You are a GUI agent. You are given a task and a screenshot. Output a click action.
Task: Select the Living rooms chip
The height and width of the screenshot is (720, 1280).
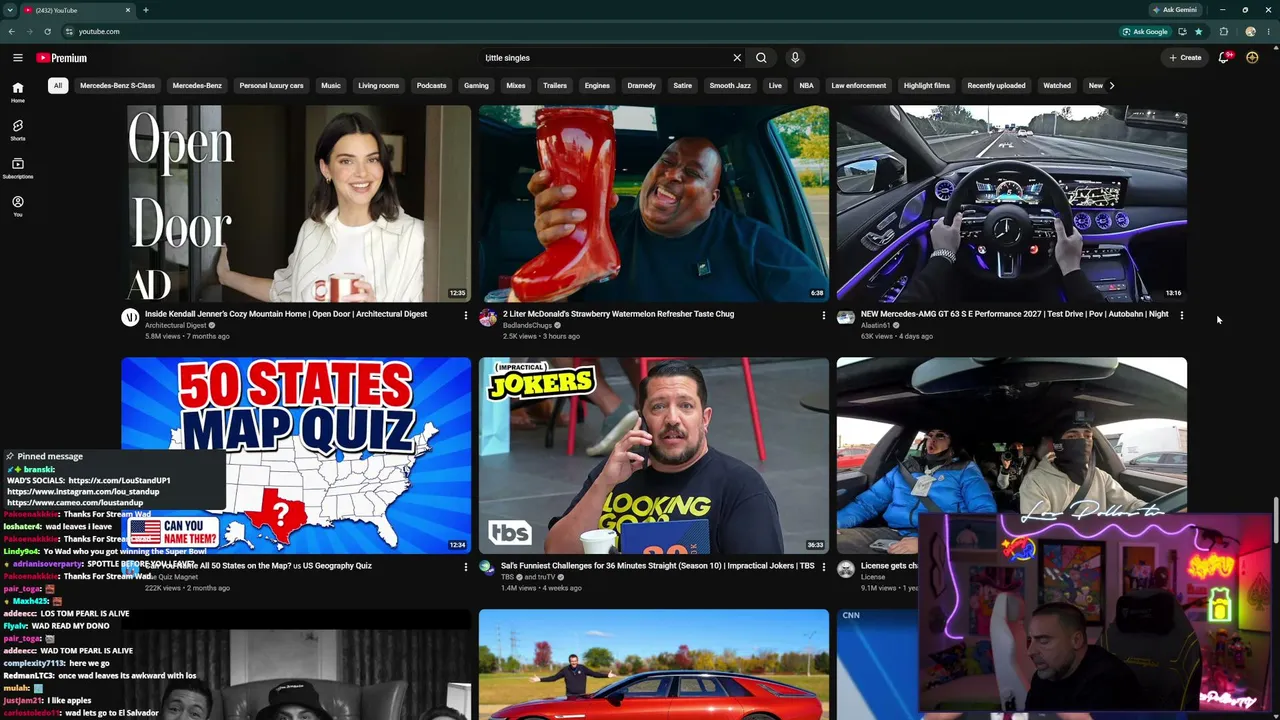379,85
